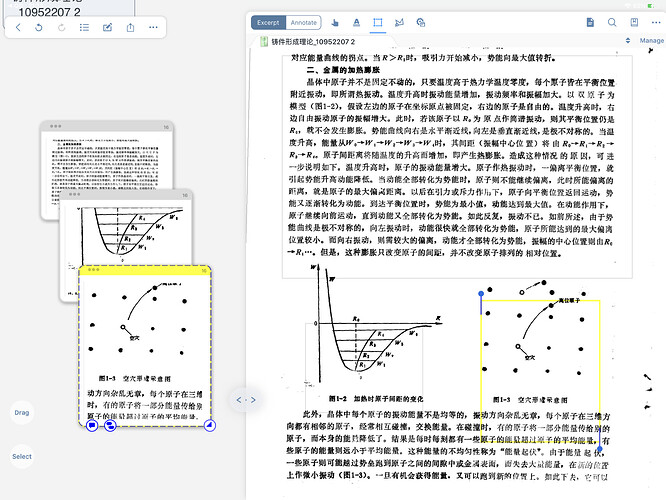Open dots menu on potential curve card

click(x=75, y=195)
